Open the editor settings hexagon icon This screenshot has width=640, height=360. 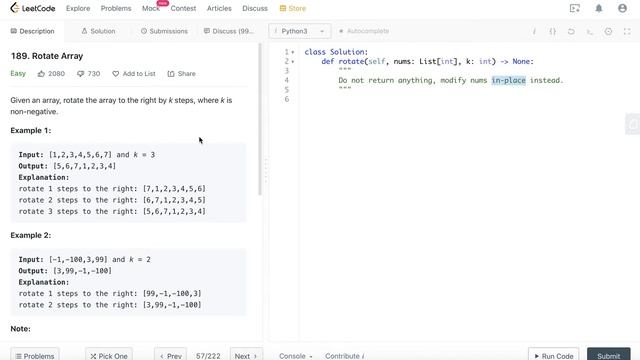[608, 31]
